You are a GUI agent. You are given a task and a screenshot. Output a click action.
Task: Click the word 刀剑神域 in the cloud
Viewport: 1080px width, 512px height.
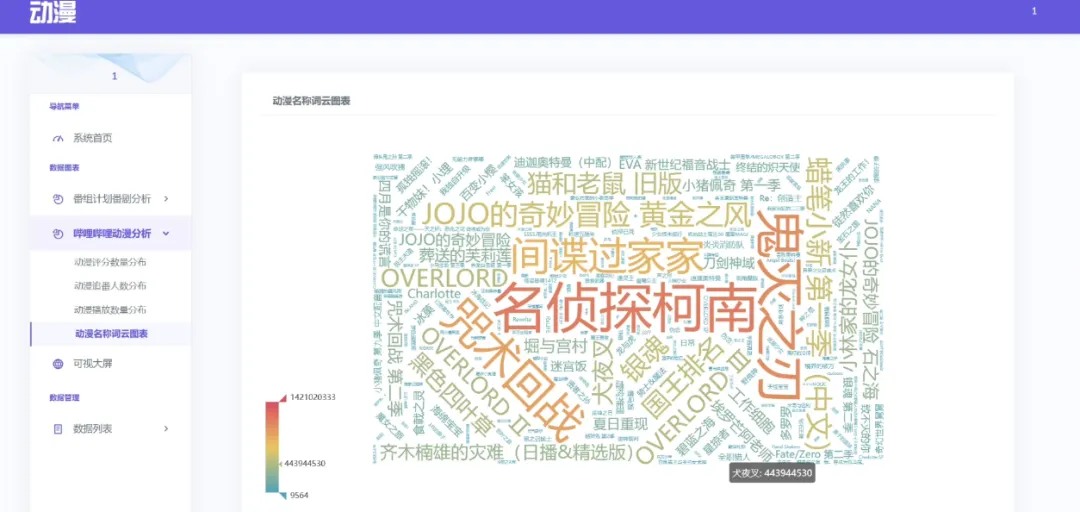pyautogui.click(x=731, y=262)
